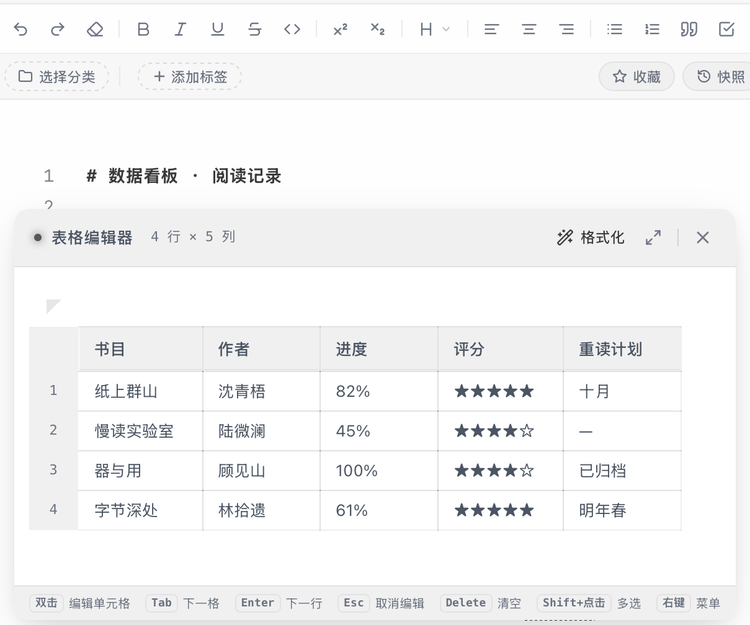The height and width of the screenshot is (625, 750).
Task: Click the 纸上群山 cell
Action: point(140,391)
